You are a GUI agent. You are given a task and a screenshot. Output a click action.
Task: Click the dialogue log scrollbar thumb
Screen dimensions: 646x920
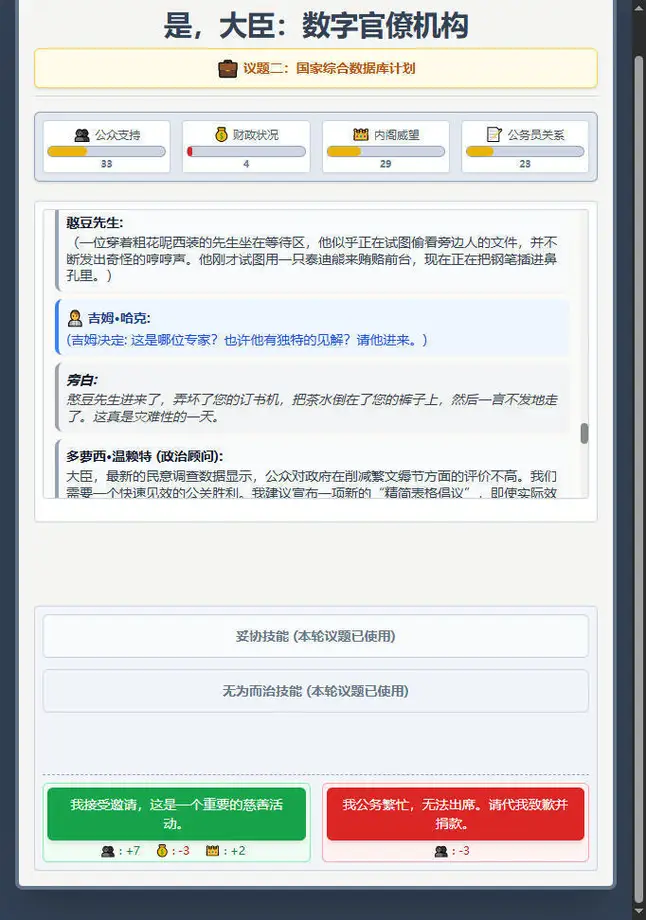584,433
